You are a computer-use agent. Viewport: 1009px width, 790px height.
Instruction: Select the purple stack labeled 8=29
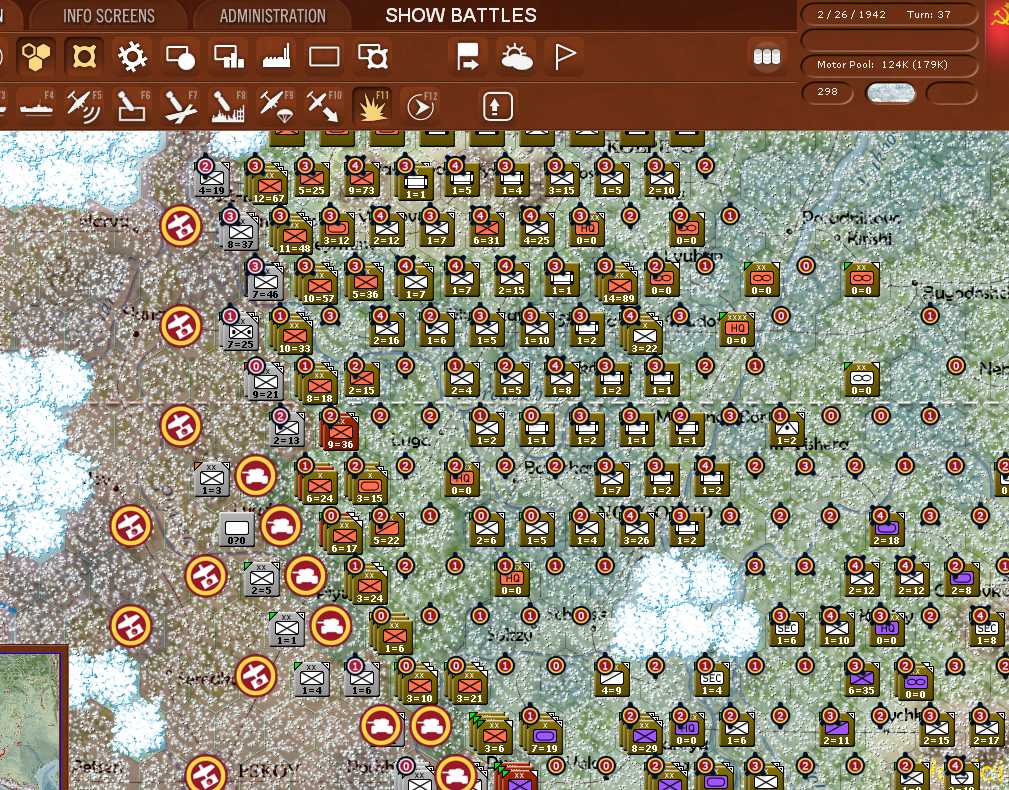[x=643, y=735]
